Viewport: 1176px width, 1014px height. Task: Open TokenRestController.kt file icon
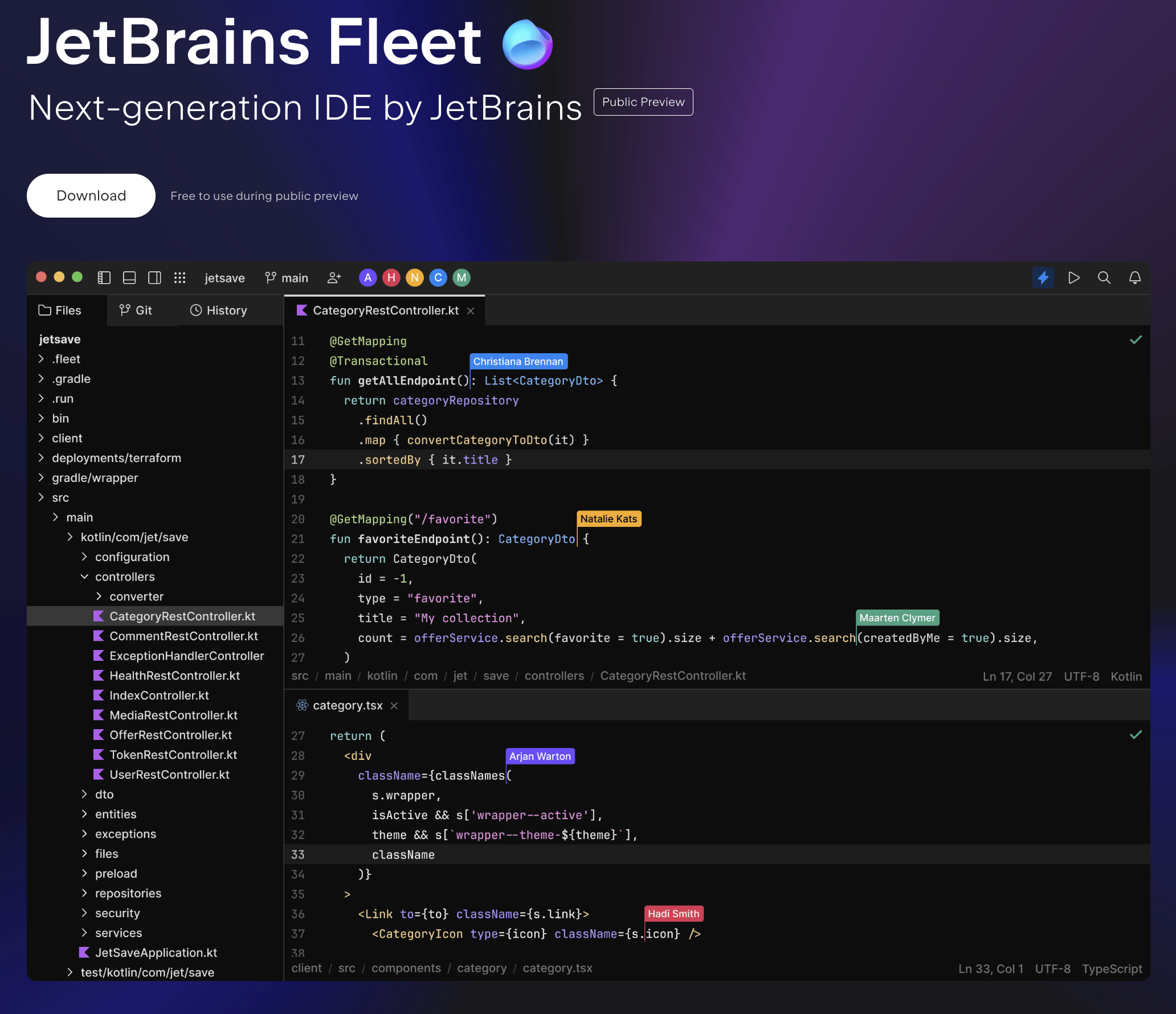99,755
